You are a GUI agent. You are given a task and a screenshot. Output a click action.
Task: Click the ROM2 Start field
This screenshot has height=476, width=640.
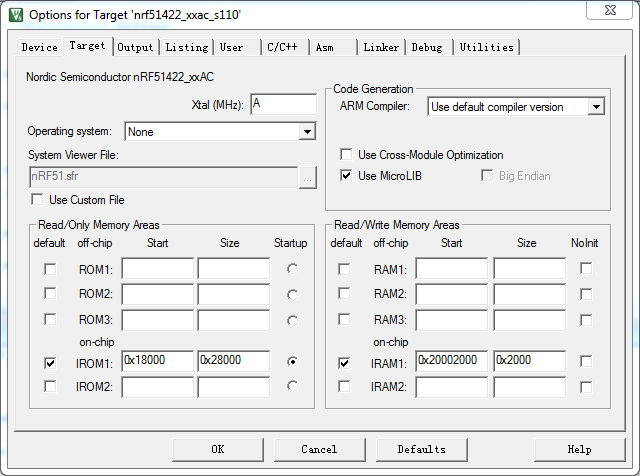(x=158, y=294)
